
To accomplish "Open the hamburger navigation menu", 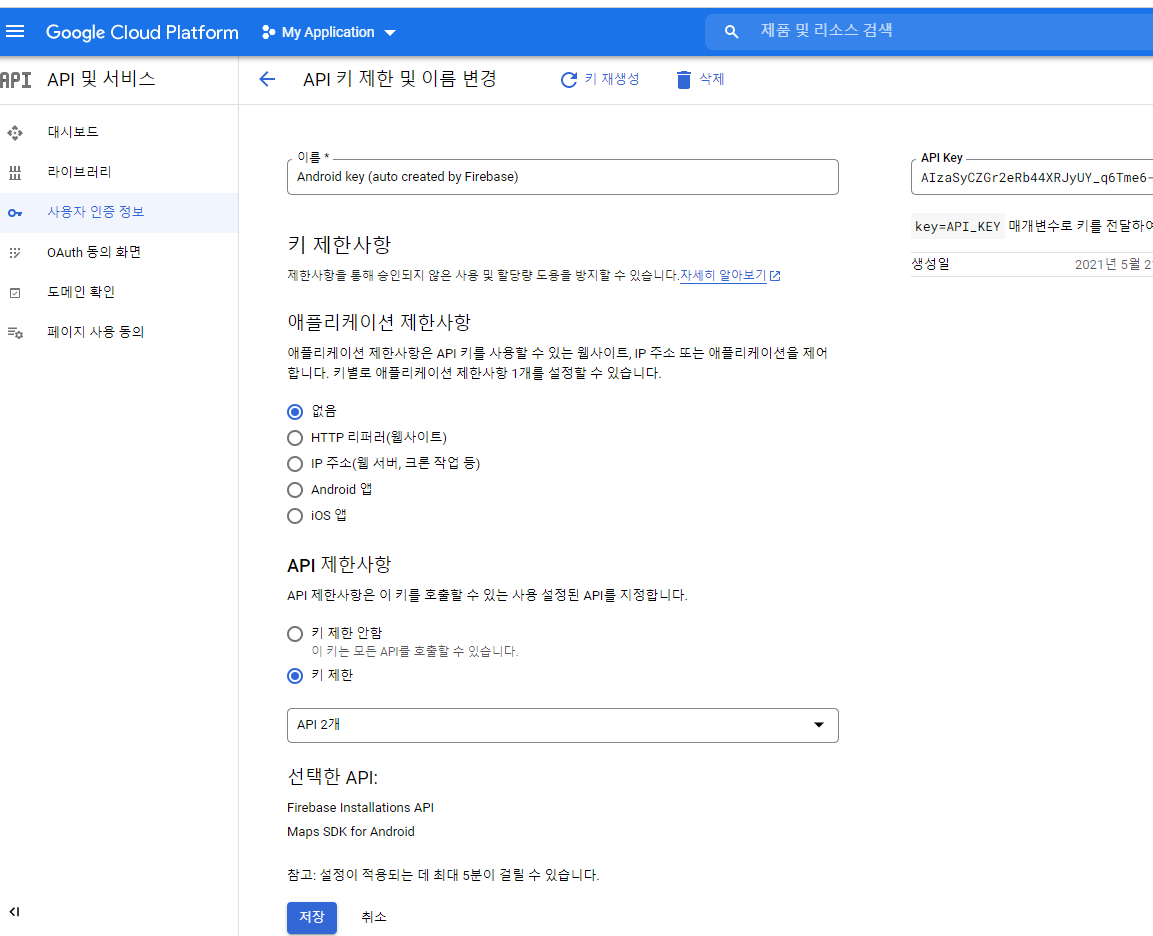I will pyautogui.click(x=15, y=32).
